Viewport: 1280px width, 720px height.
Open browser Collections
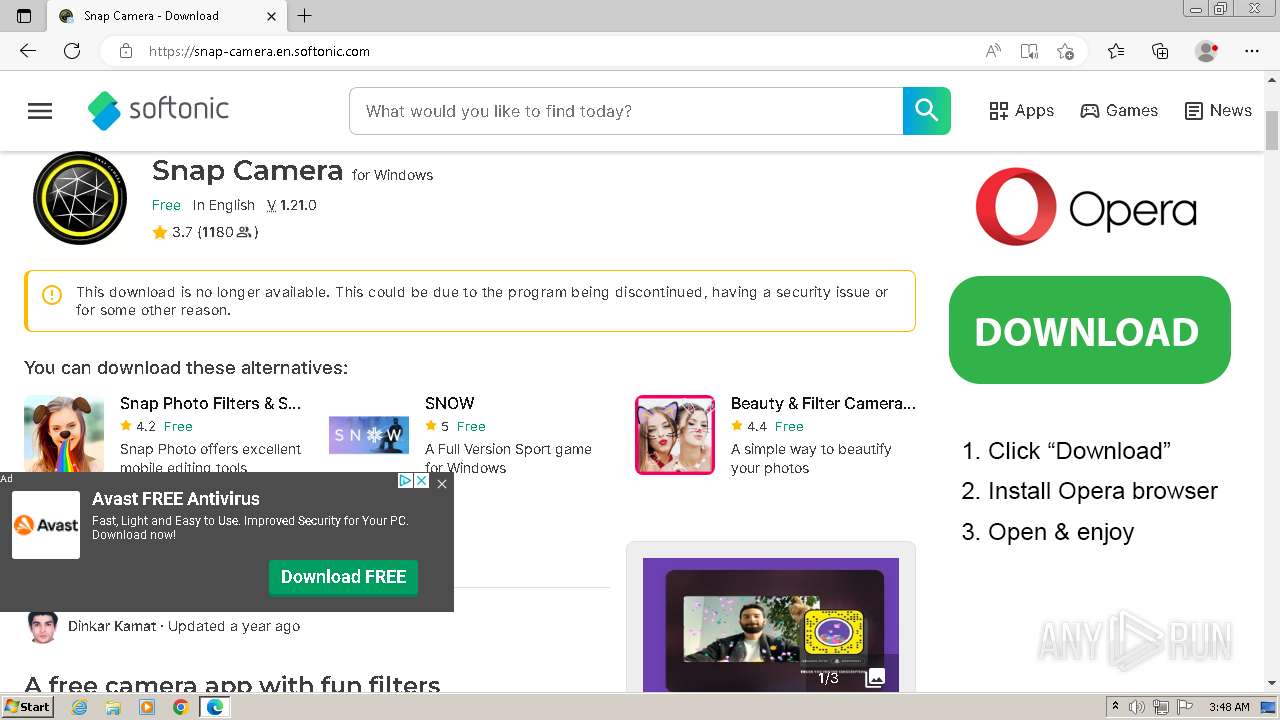click(1160, 51)
